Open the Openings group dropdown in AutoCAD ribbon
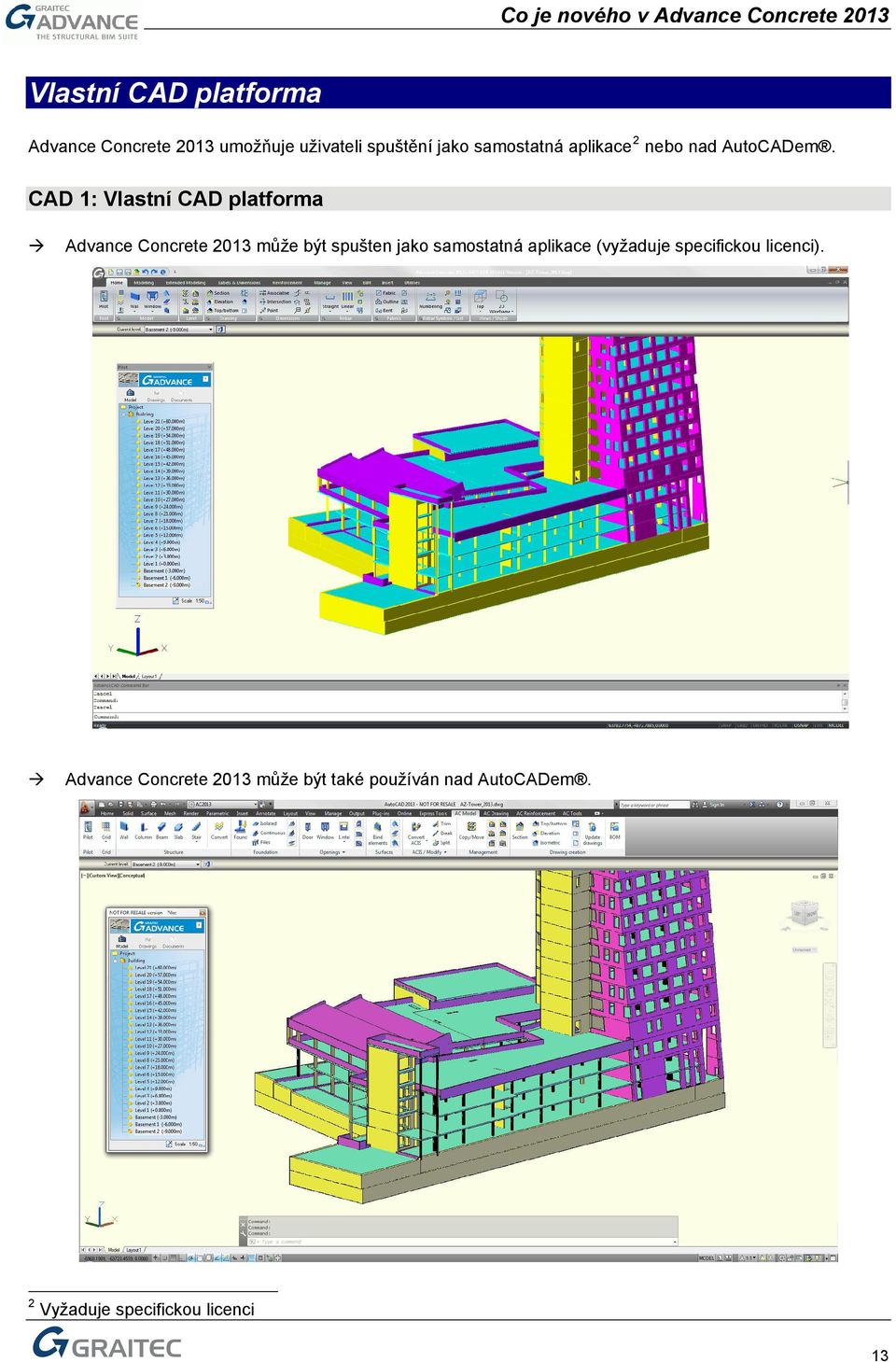The height and width of the screenshot is (1362, 896). click(330, 852)
